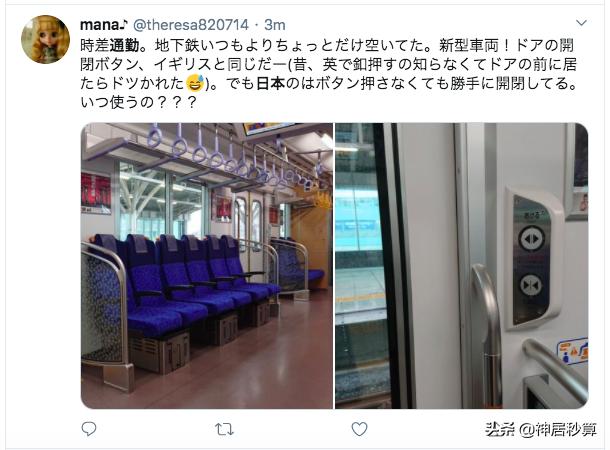Click the tweet's last line いつ使うの？？？
Screen dimensions: 610x450
[x=138, y=102]
